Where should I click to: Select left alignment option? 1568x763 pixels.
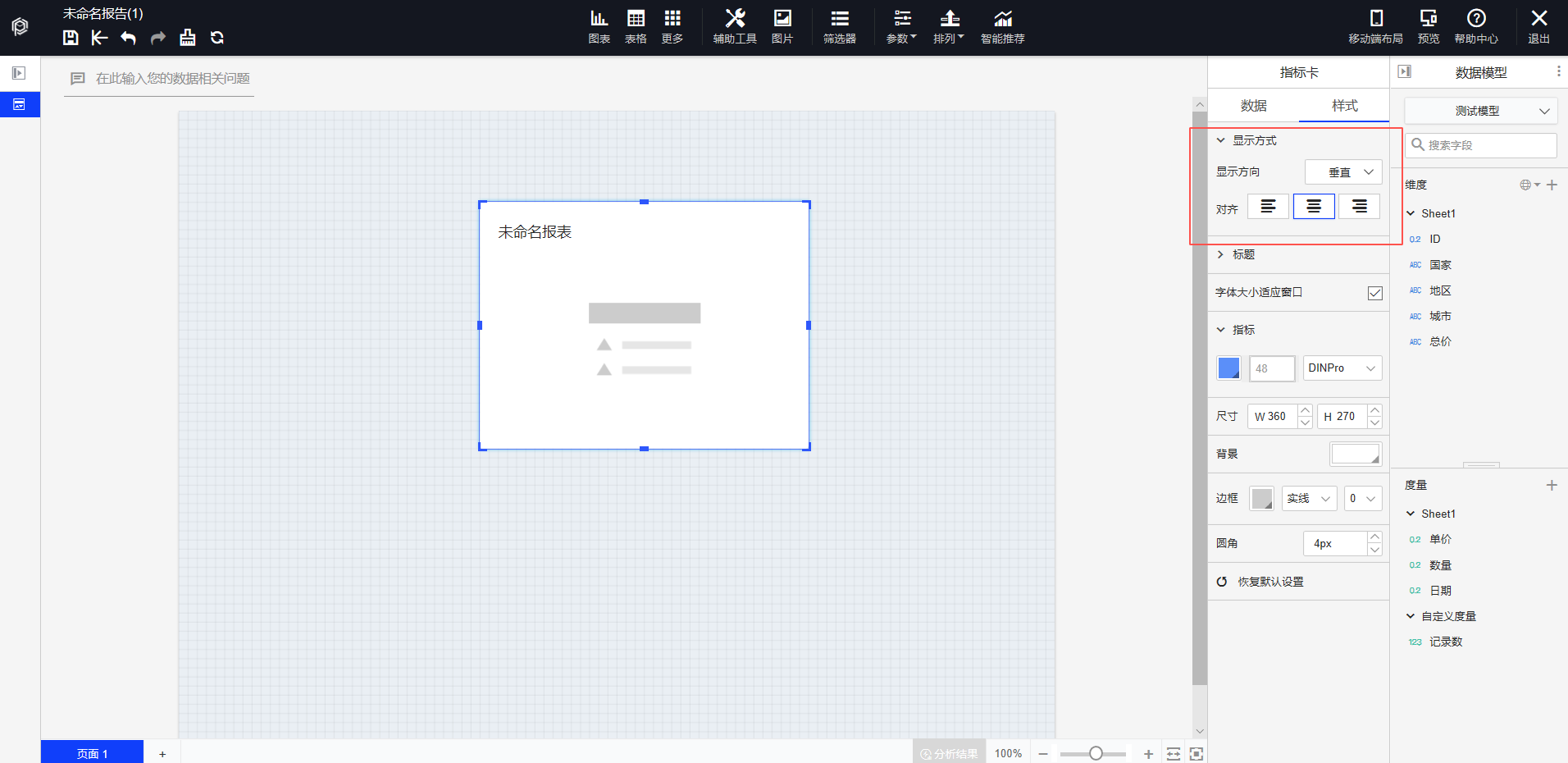click(x=1268, y=207)
